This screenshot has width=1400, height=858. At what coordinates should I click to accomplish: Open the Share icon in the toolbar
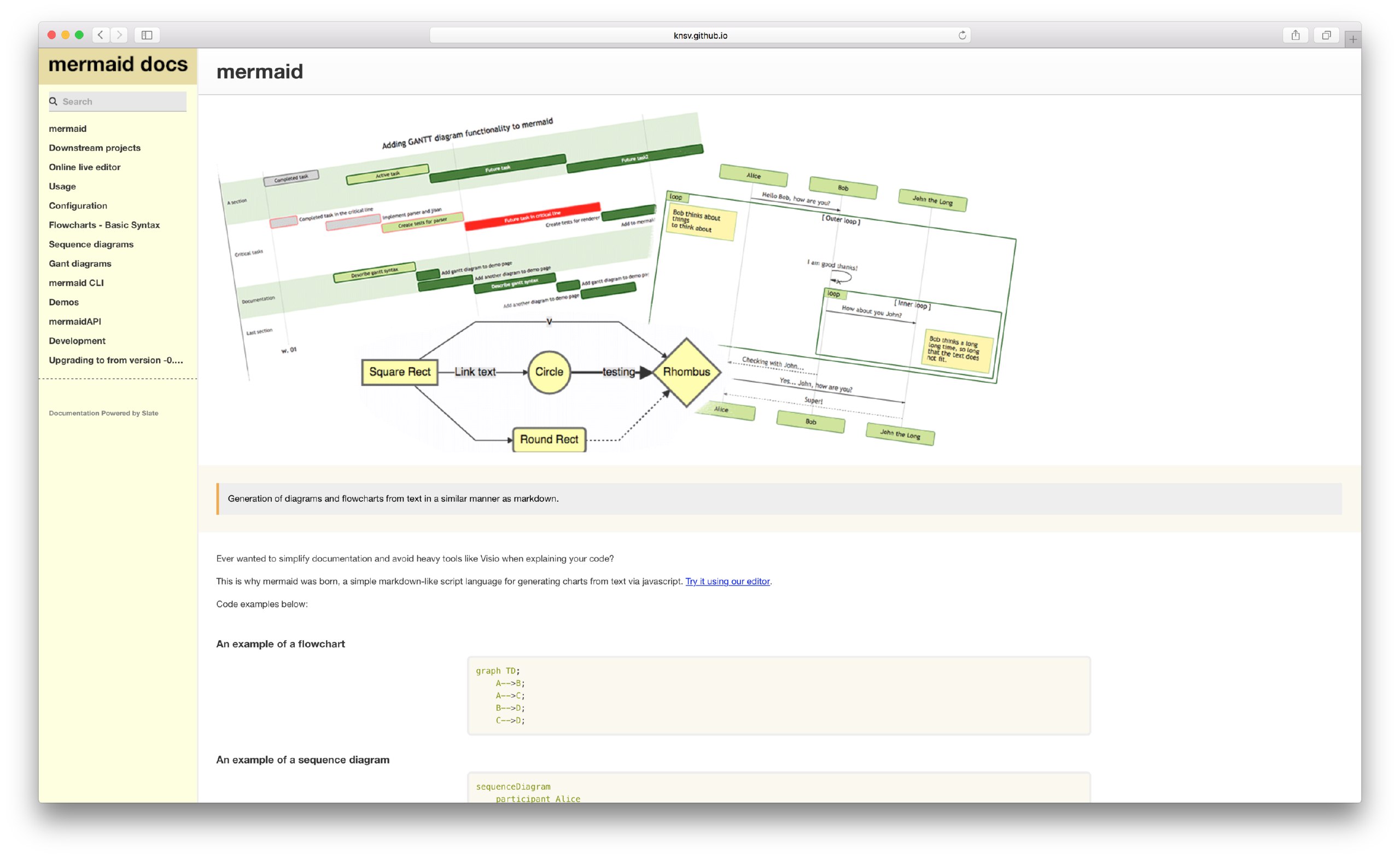1295,34
